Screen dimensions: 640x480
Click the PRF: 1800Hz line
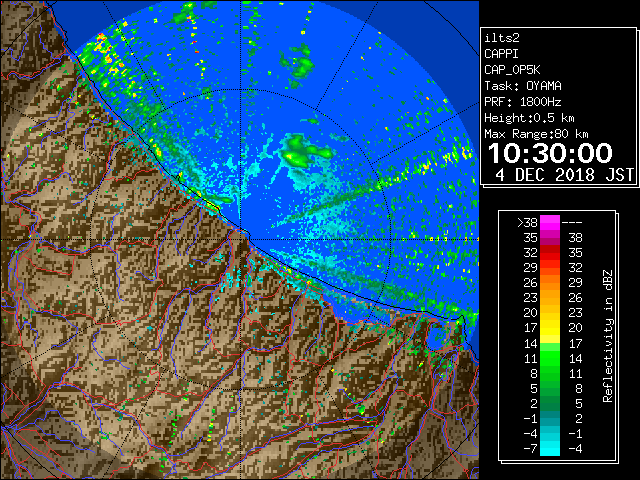tap(523, 102)
